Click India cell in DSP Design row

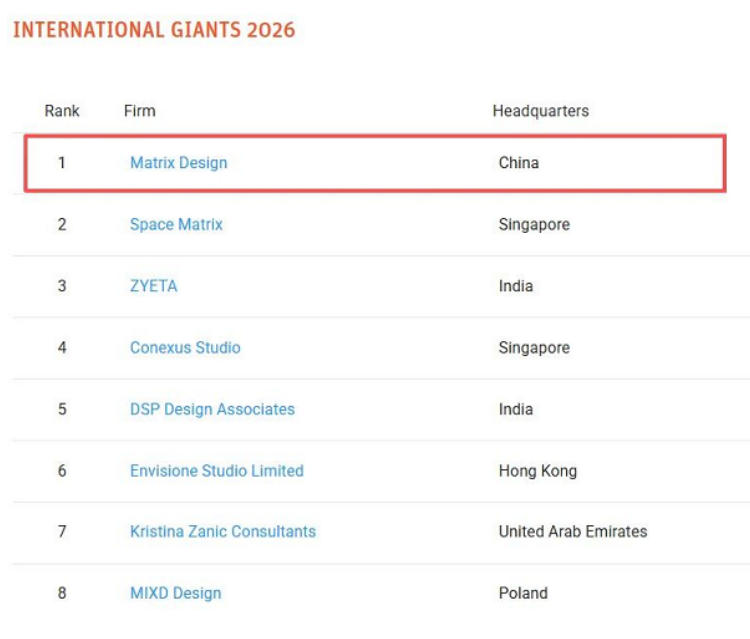point(516,409)
